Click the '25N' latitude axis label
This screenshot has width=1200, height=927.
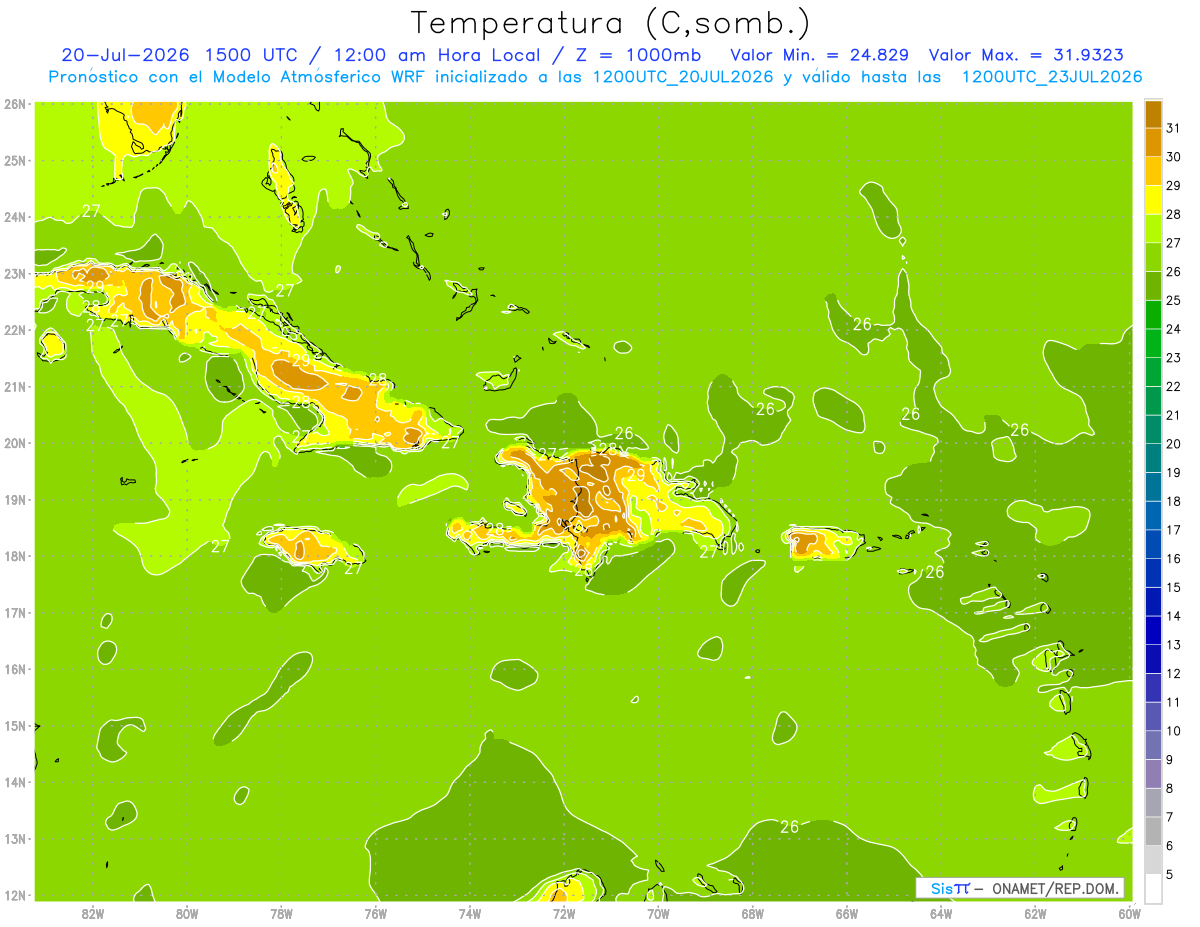tap(15, 161)
